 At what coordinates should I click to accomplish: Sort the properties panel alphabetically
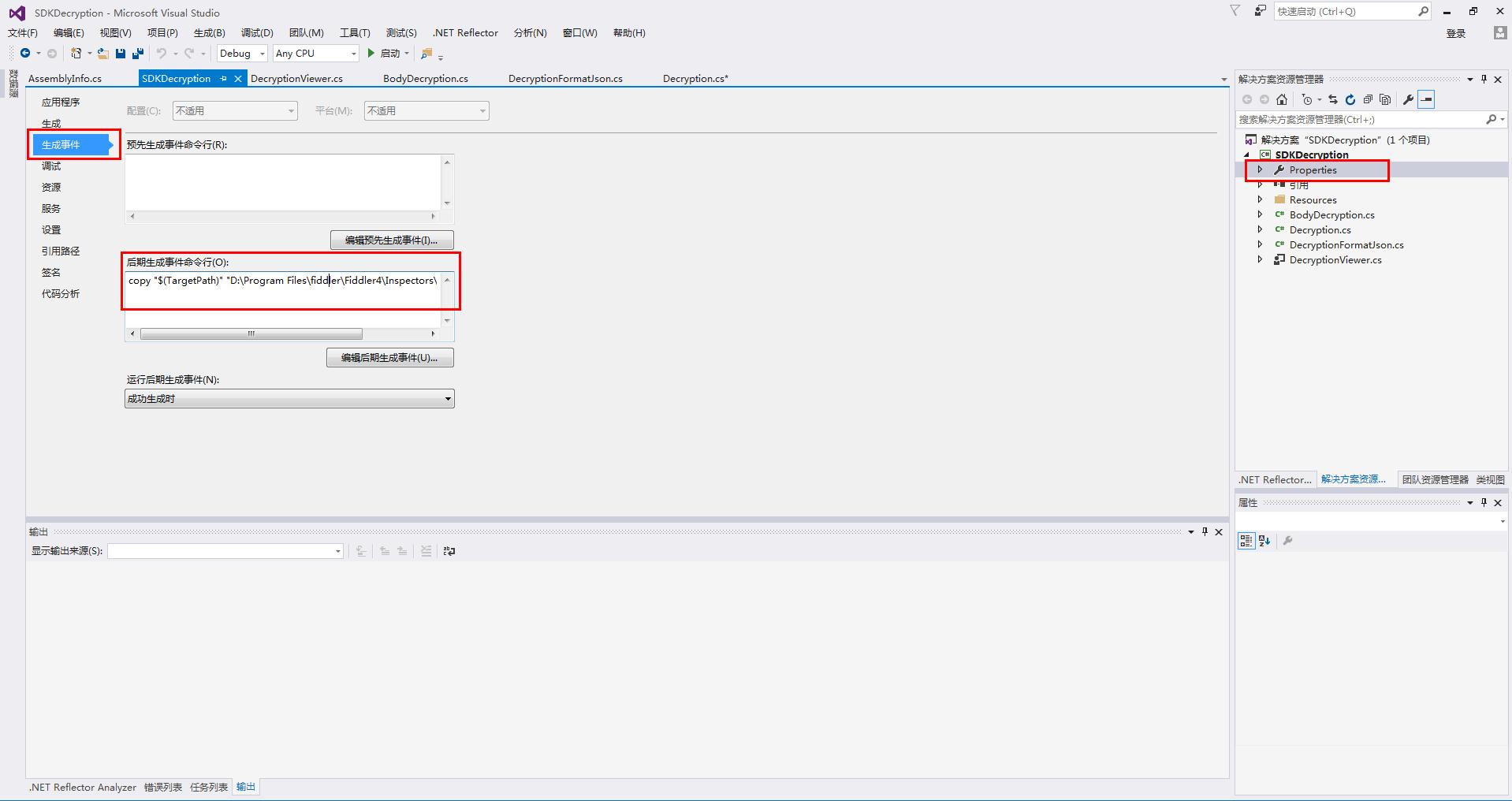1264,541
